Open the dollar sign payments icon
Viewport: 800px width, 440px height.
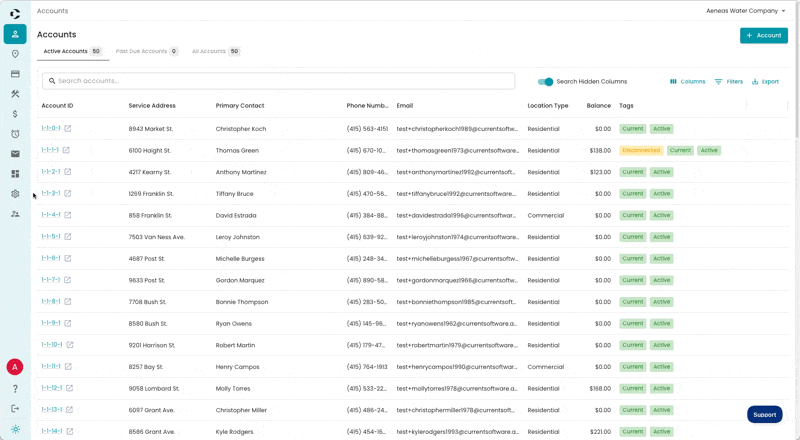[x=15, y=114]
